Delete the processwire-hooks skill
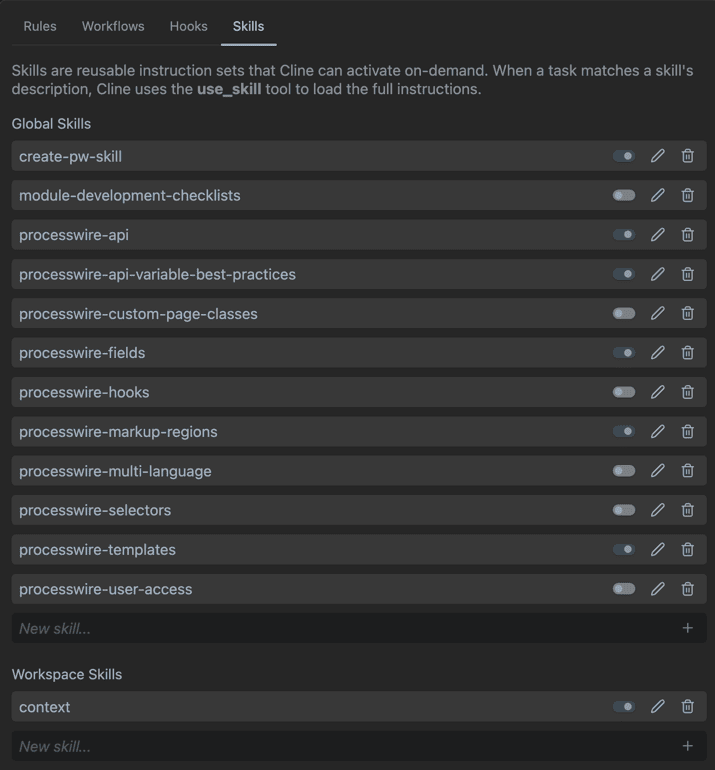Screen dimensions: 715x770 [x=687, y=392]
